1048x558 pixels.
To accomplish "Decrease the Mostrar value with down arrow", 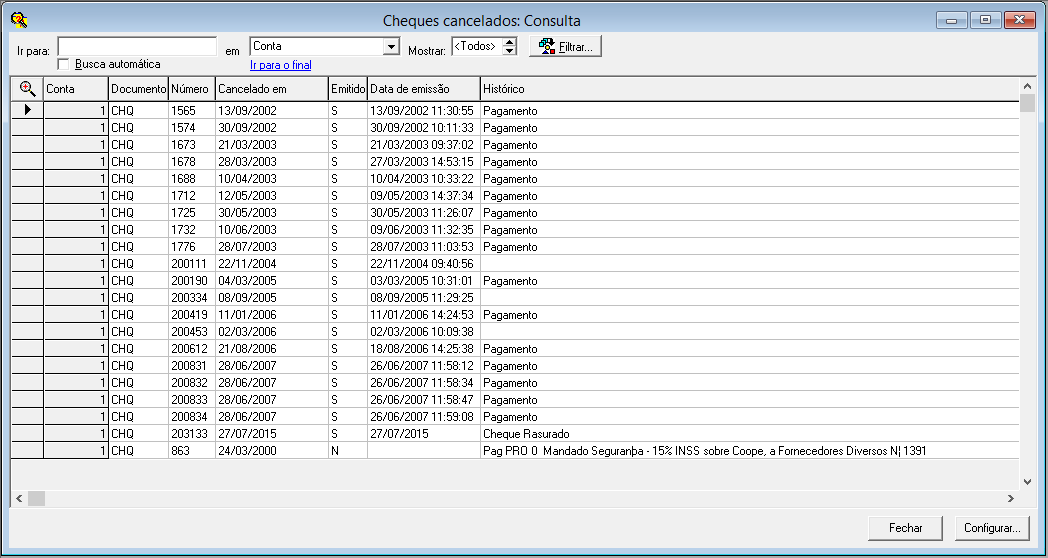I will [510, 51].
